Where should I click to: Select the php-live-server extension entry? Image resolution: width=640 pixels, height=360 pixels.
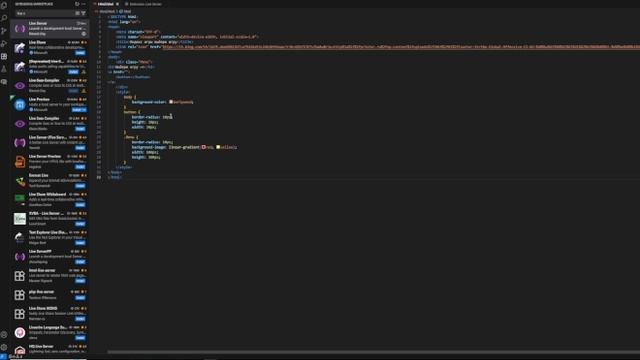(x=49, y=295)
